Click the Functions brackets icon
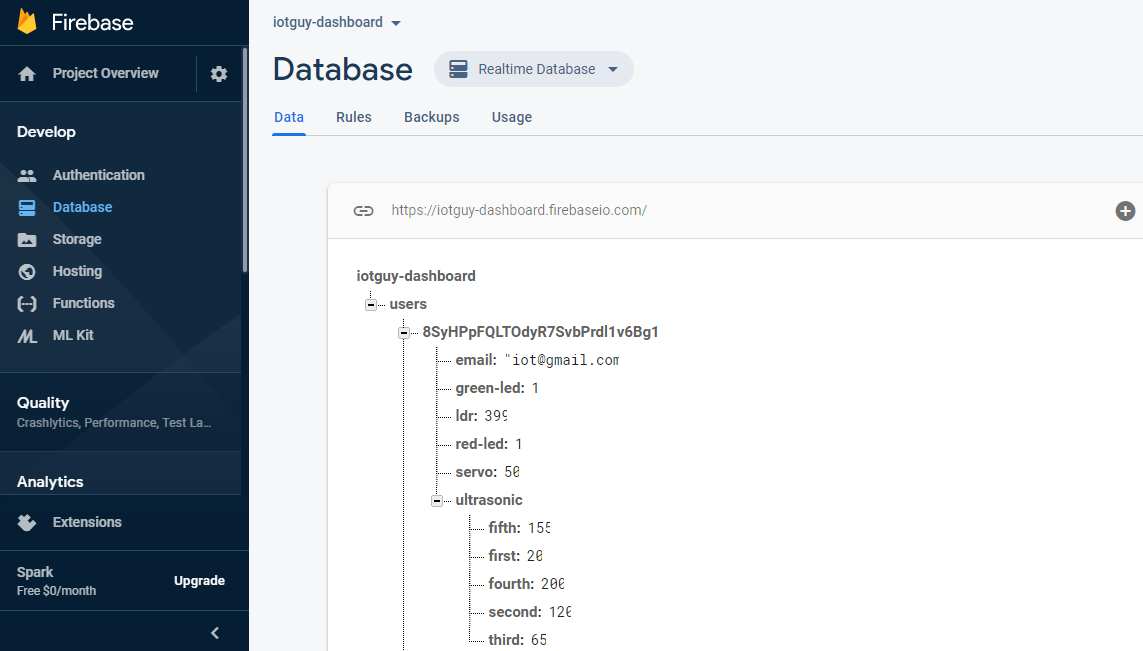Screen dimensions: 1143x651 pos(27,304)
